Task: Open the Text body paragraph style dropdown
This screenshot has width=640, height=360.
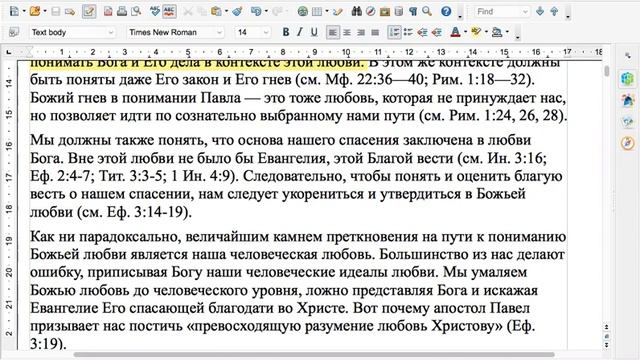Action: [111, 32]
